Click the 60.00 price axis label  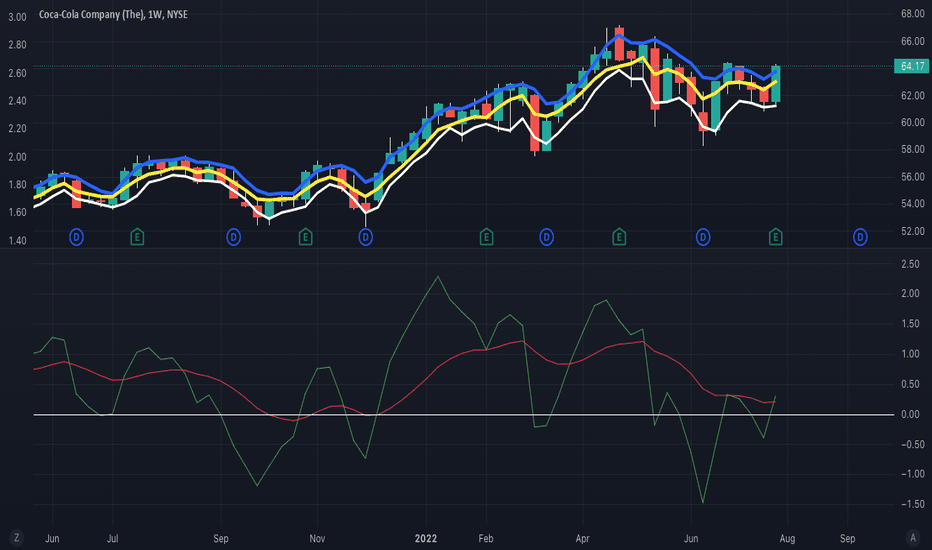[x=912, y=122]
